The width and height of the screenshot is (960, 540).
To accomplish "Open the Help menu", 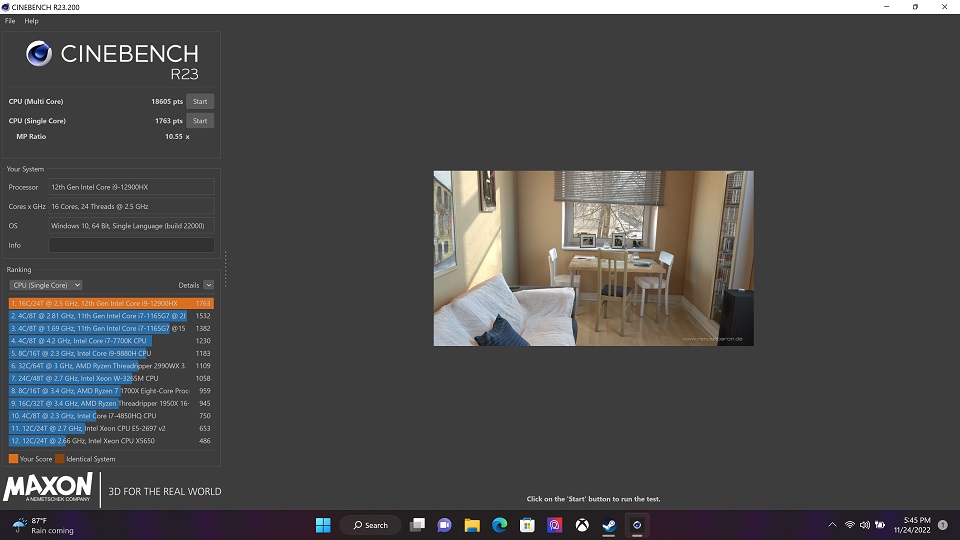I will (31, 21).
